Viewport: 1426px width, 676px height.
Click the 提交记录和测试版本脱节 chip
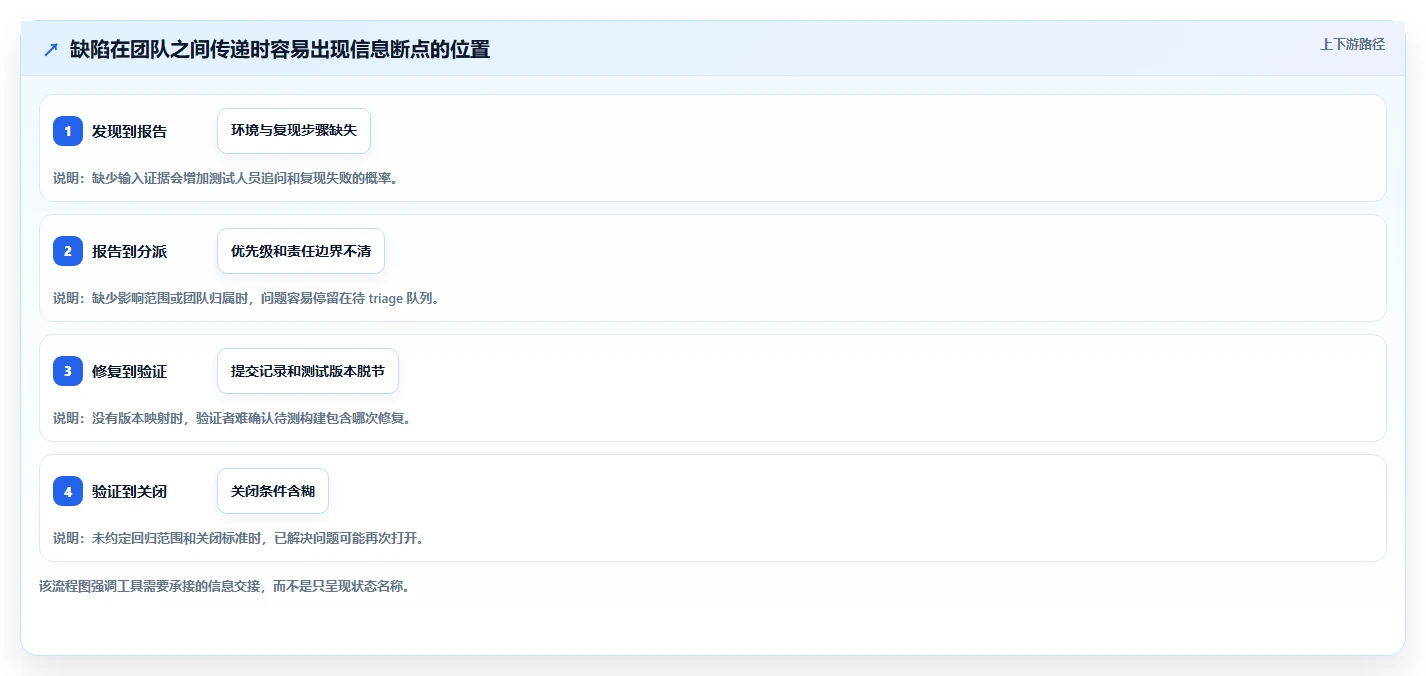308,371
